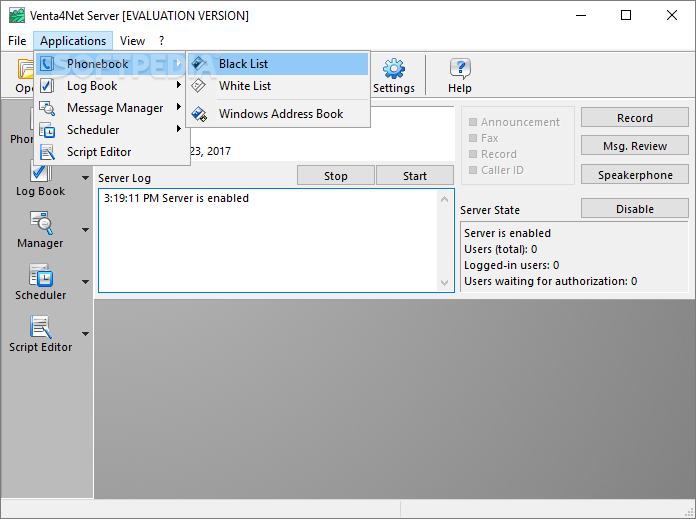696x519 pixels.
Task: Click the Stop button
Action: click(x=336, y=176)
